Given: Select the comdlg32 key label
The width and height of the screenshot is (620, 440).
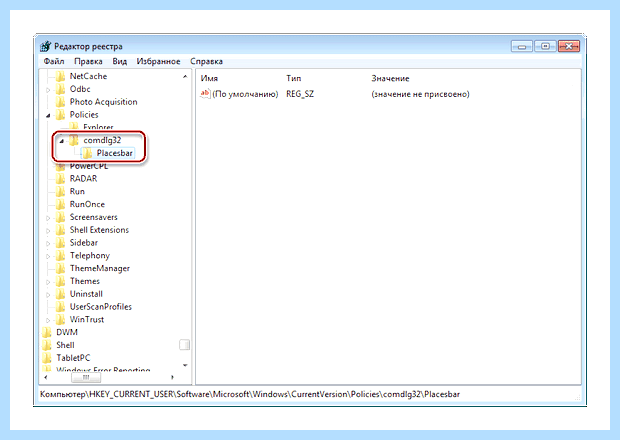Looking at the screenshot, I should click(x=102, y=140).
